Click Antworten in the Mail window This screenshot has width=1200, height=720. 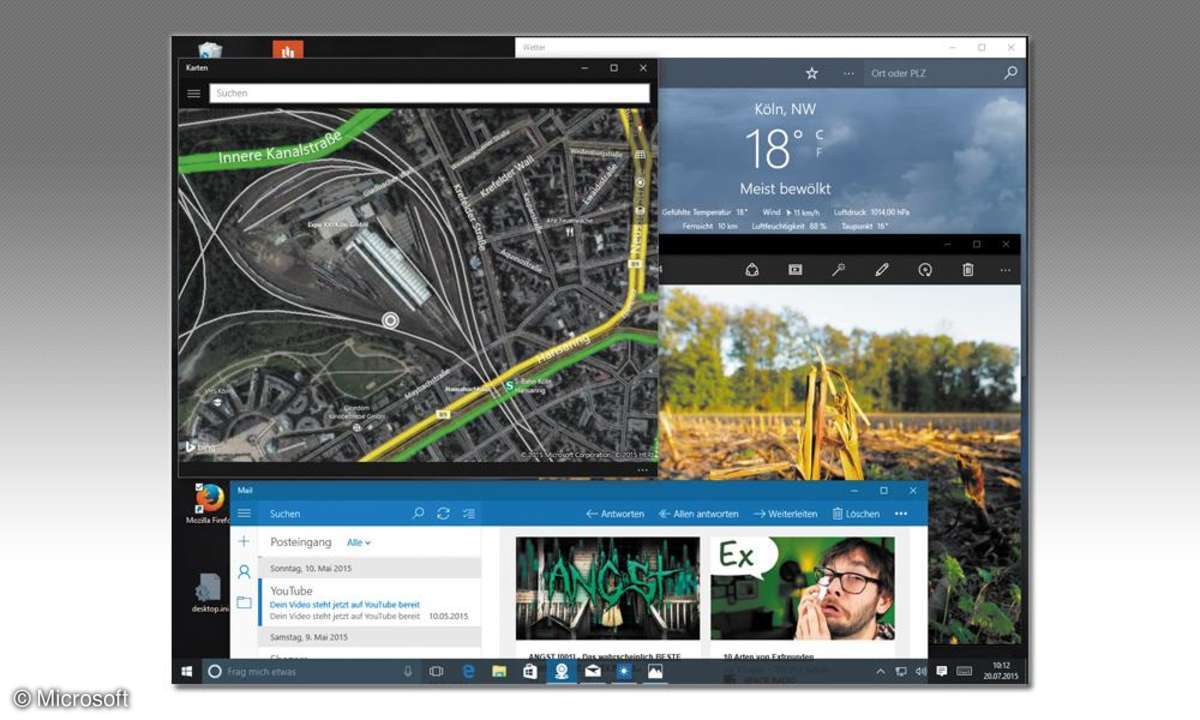(615, 513)
